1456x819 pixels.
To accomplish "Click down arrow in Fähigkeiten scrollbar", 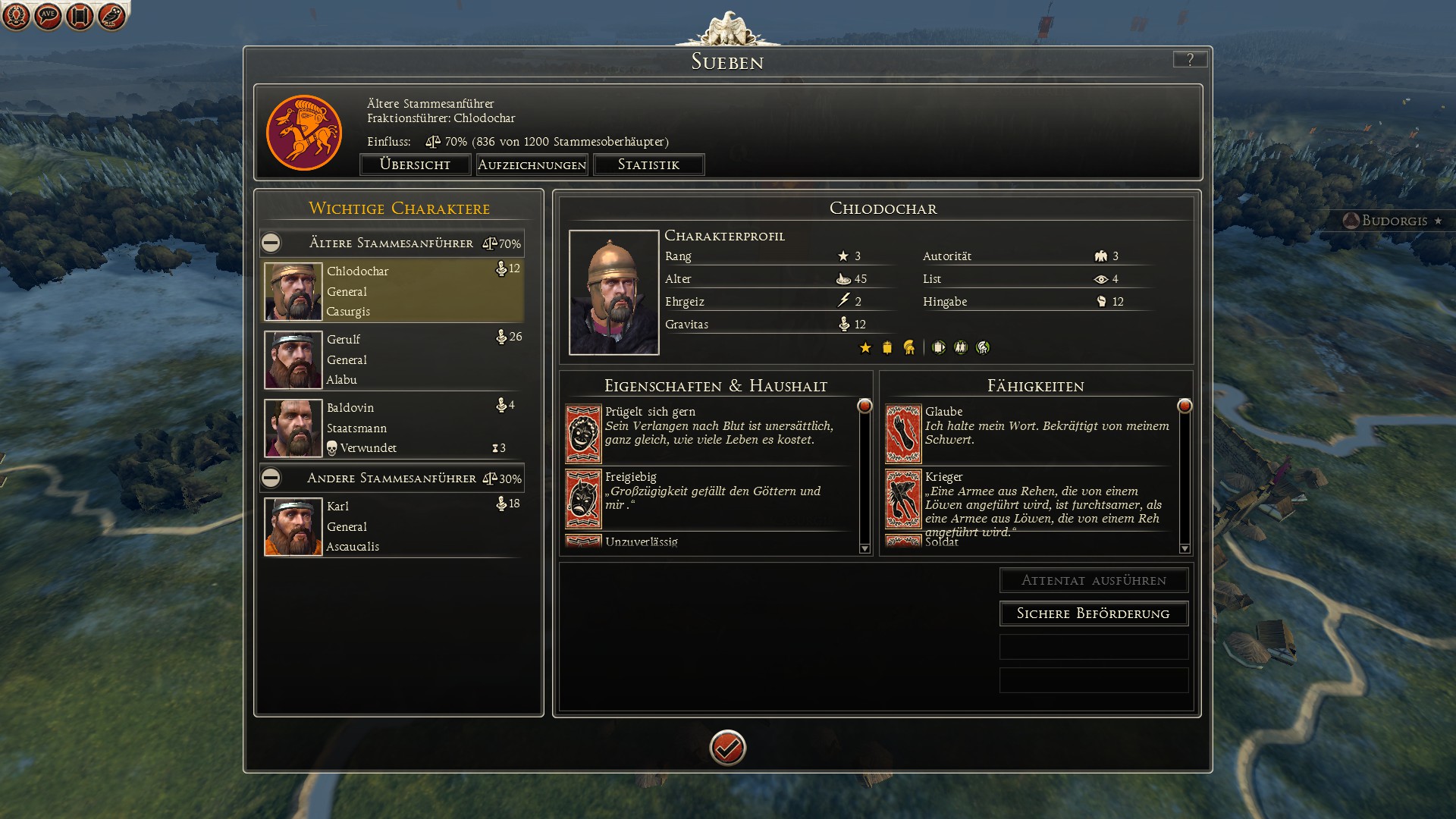I will tap(1185, 548).
